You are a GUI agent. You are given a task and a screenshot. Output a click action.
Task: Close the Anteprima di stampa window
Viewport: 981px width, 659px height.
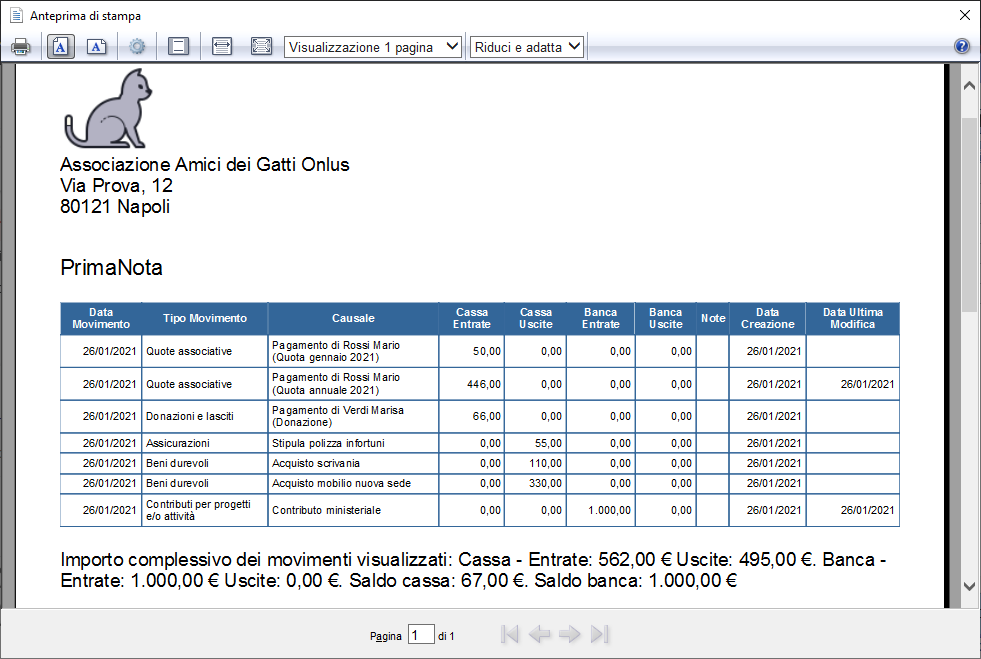click(x=965, y=15)
